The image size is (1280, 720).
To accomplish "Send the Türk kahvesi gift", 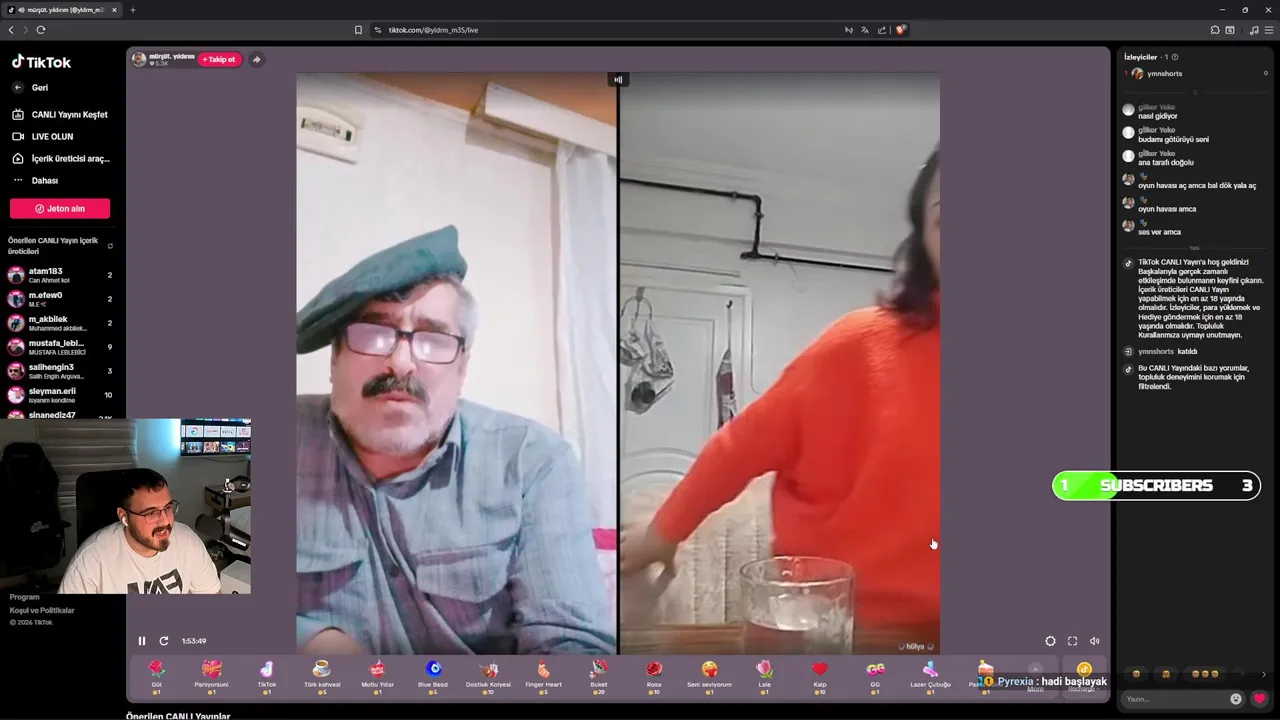I will click(322, 676).
